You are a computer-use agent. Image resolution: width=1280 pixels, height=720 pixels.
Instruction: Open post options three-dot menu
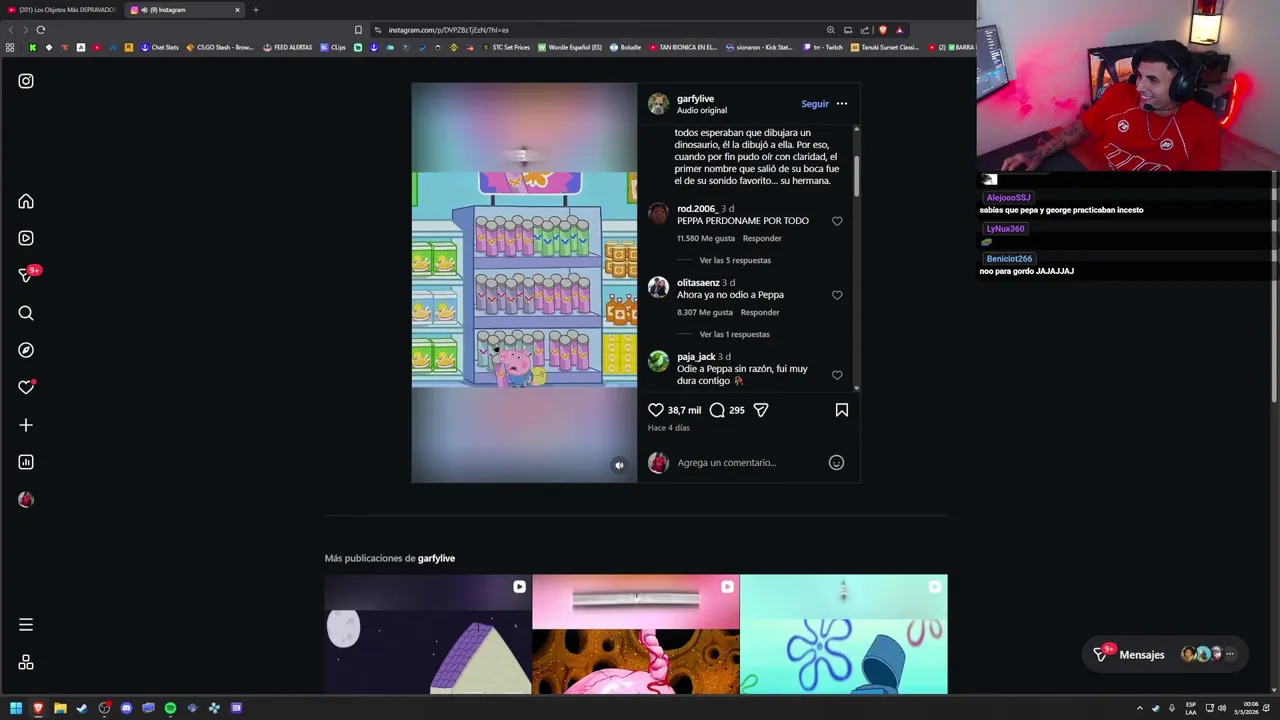842,104
